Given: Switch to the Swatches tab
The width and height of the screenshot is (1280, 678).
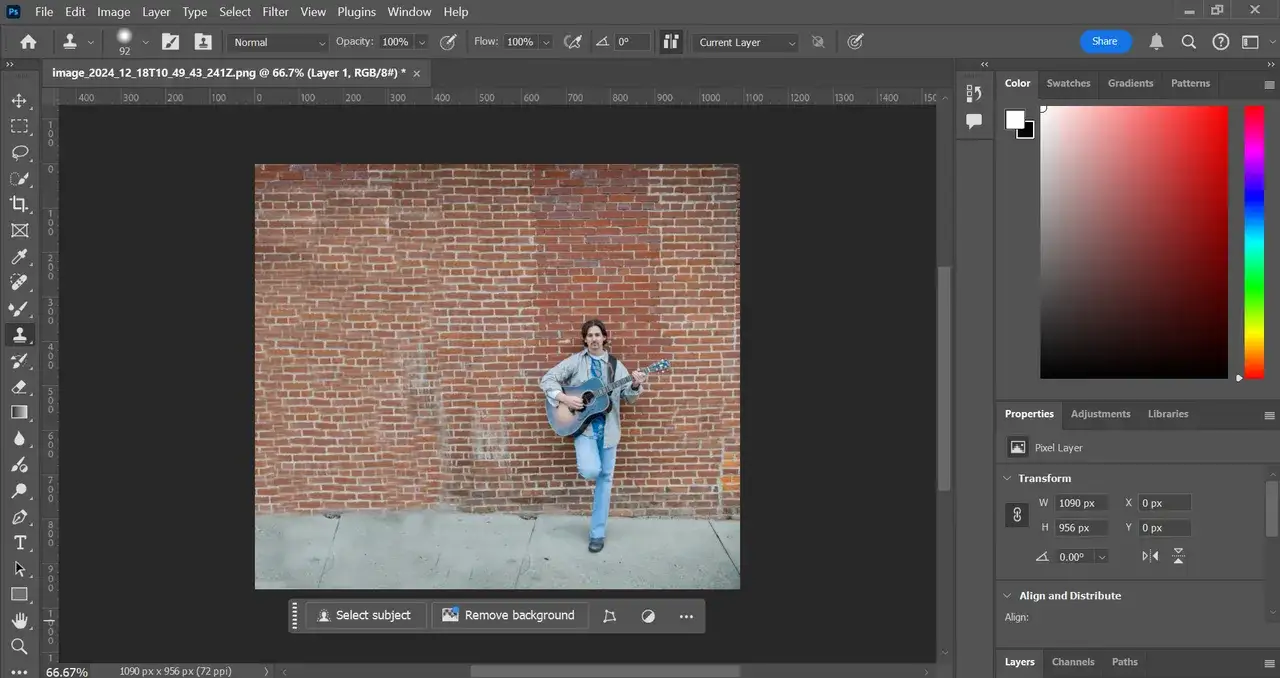Looking at the screenshot, I should [1068, 83].
